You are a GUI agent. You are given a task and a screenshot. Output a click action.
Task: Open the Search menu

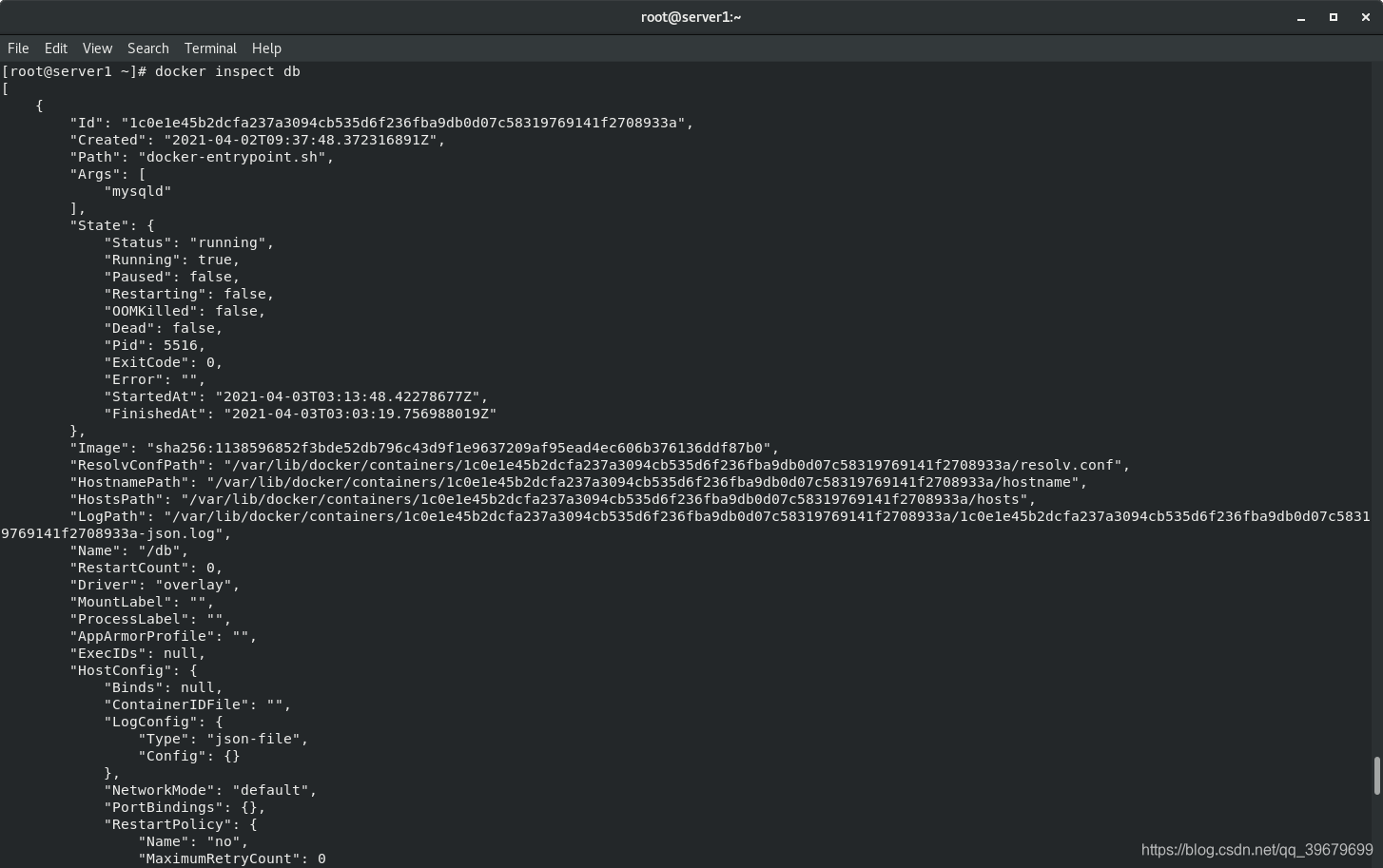148,48
